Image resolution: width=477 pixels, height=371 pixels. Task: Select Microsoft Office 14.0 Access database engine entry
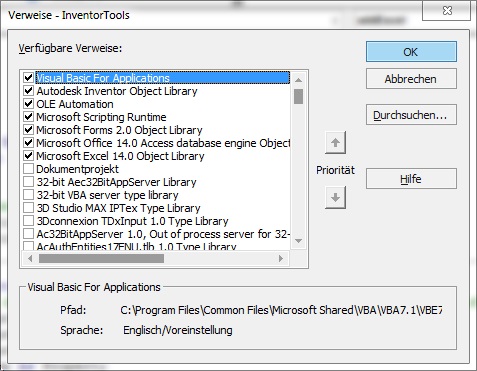[x=163, y=143]
